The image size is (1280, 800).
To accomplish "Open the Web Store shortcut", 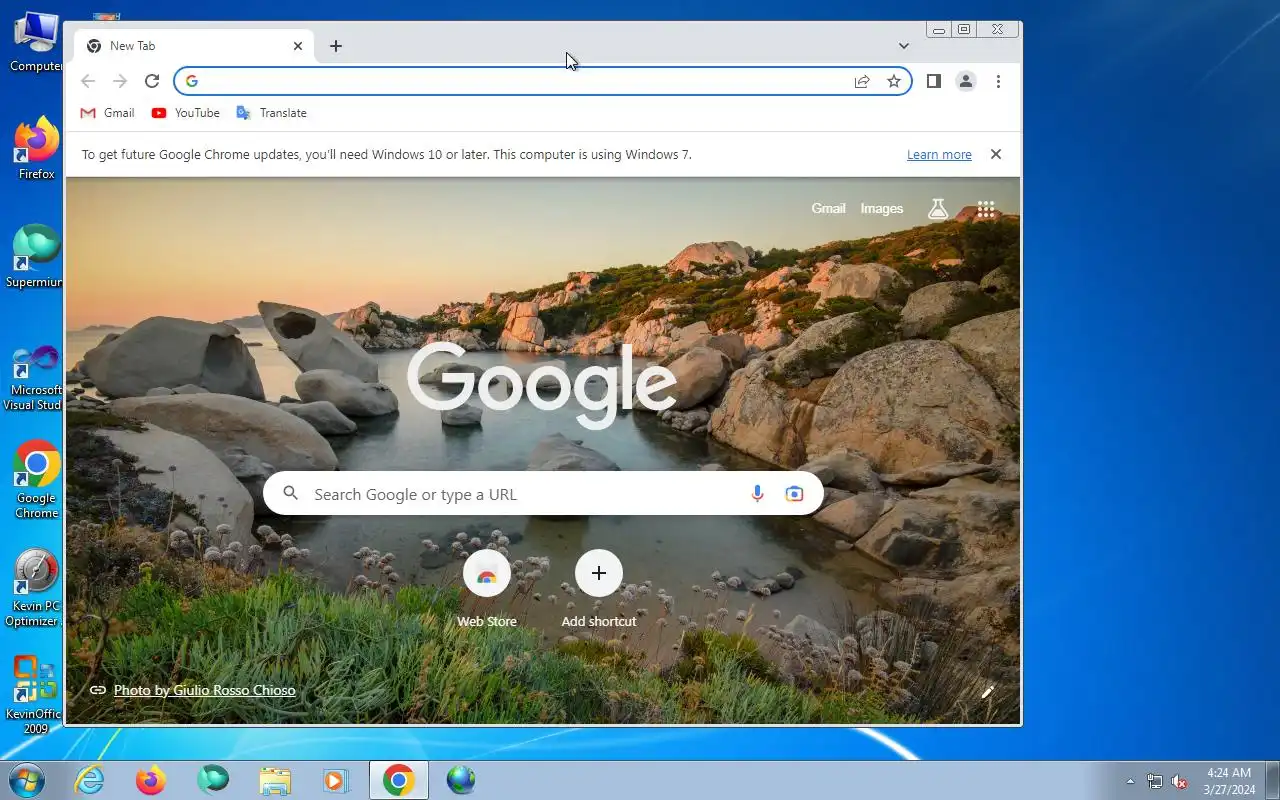I will 487,589.
